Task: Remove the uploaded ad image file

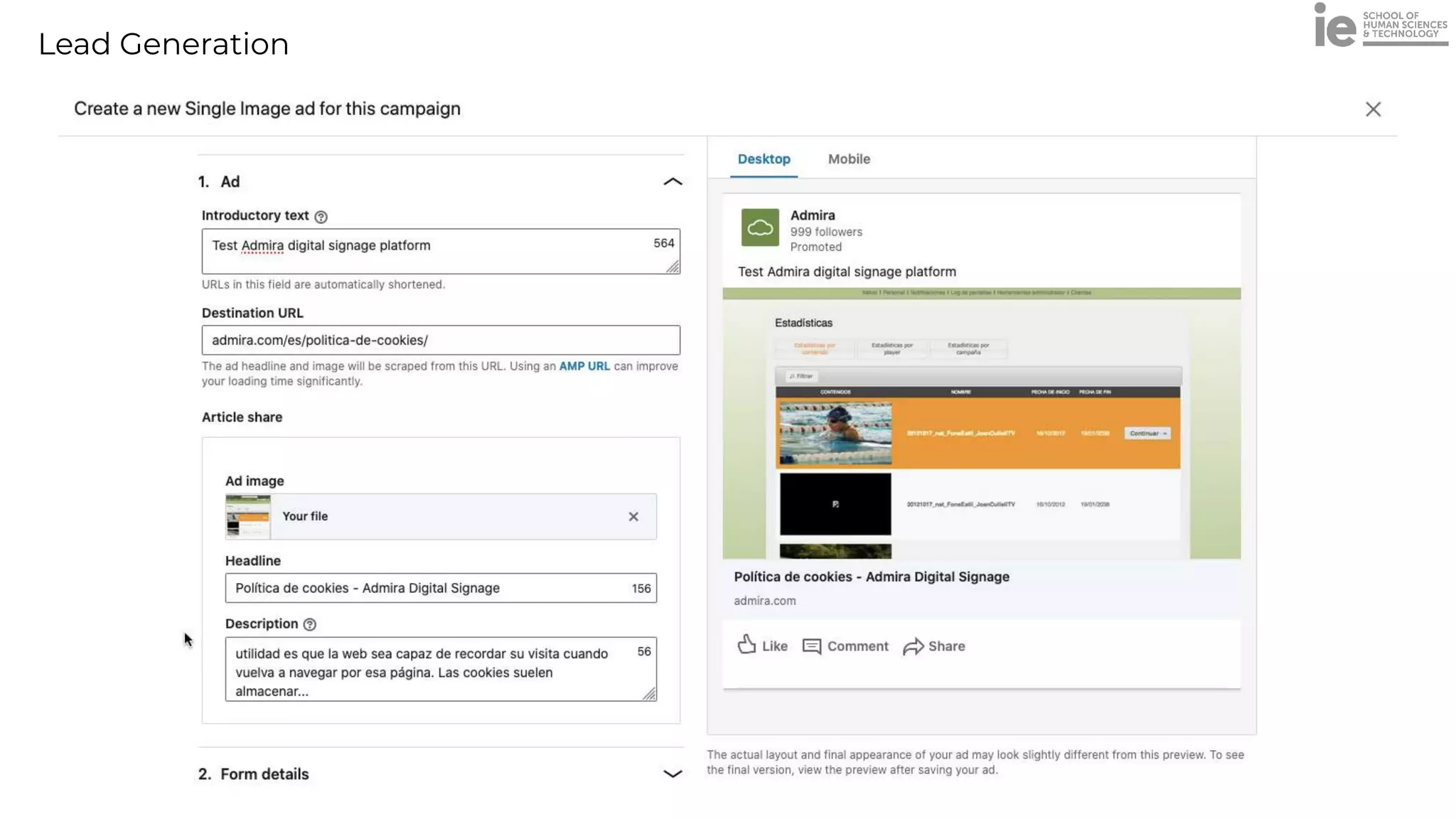Action: [x=633, y=517]
